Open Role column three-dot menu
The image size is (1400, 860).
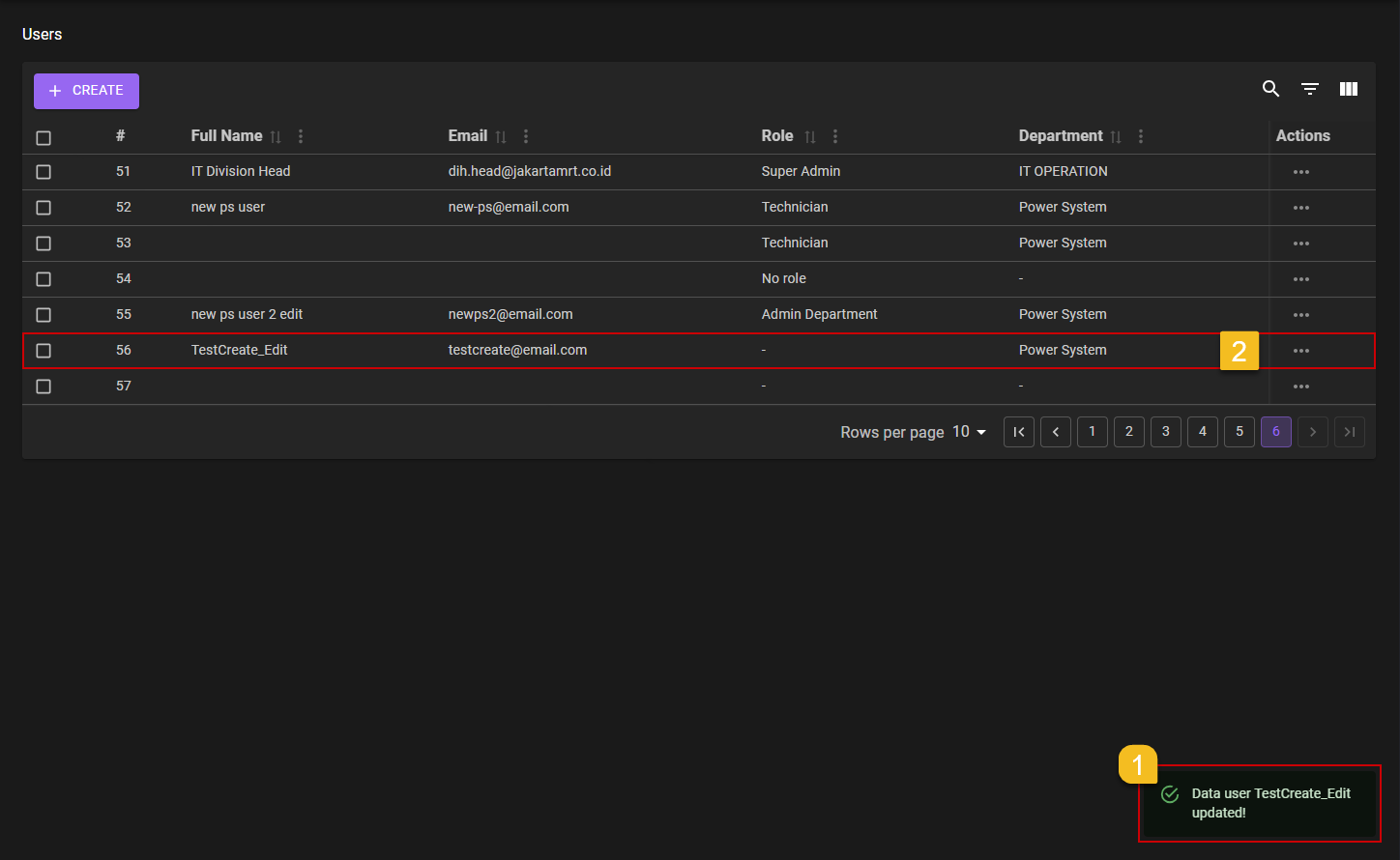pyautogui.click(x=835, y=136)
